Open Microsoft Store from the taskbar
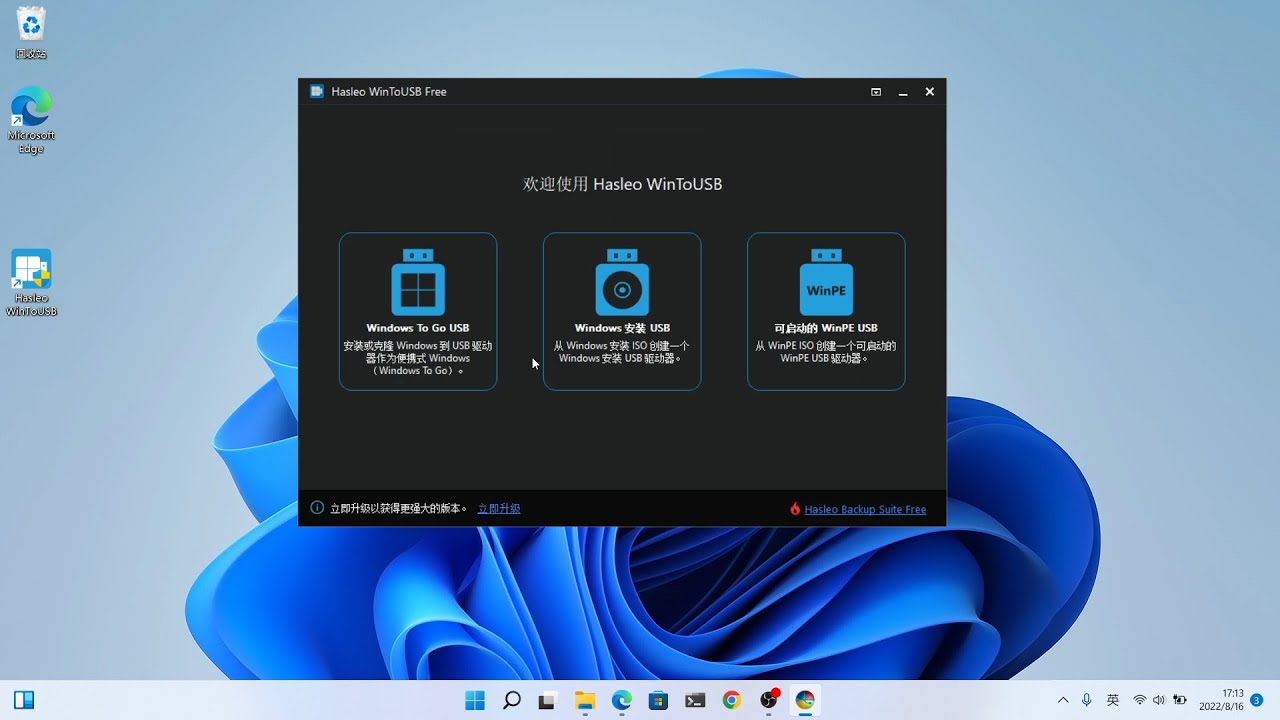This screenshot has width=1280, height=720. (x=658, y=700)
